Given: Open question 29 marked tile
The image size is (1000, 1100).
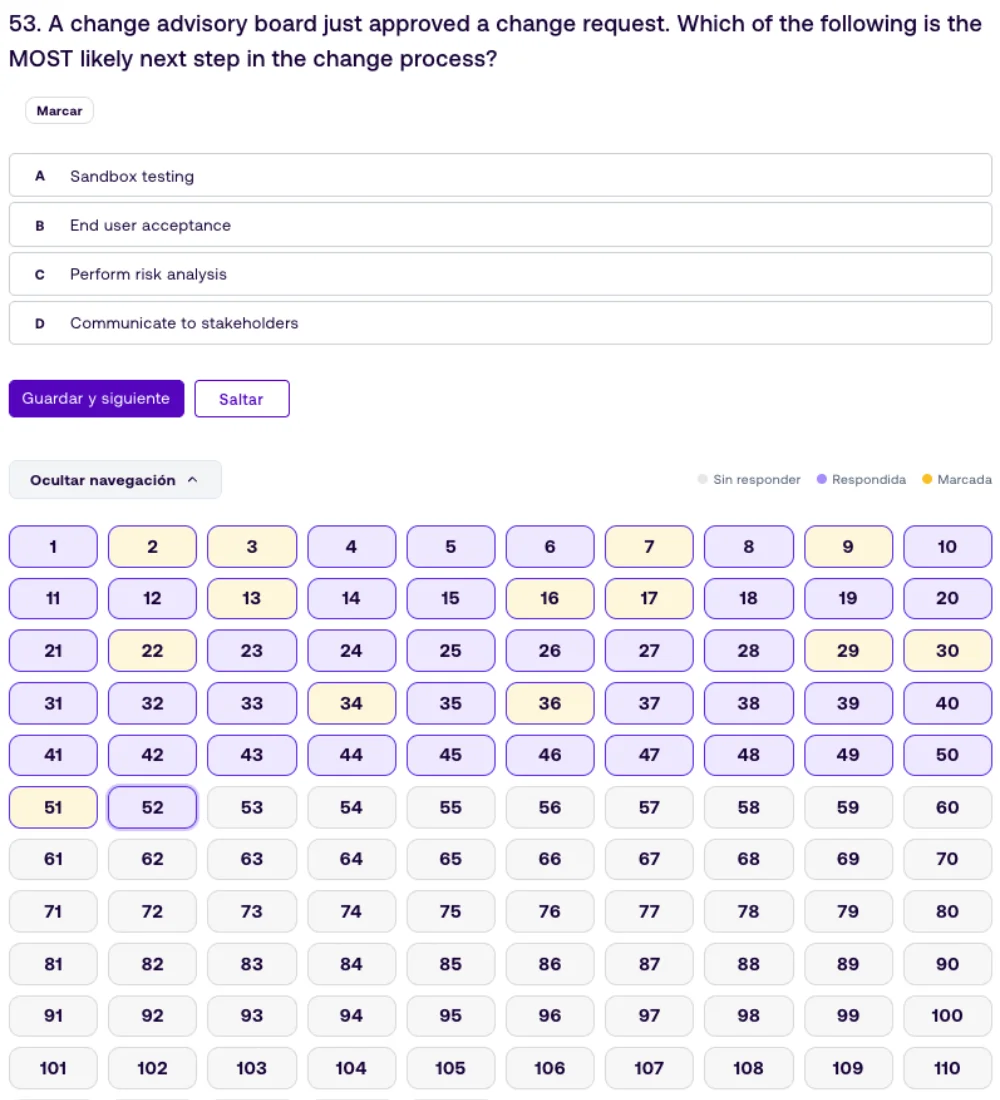Looking at the screenshot, I should point(848,651).
